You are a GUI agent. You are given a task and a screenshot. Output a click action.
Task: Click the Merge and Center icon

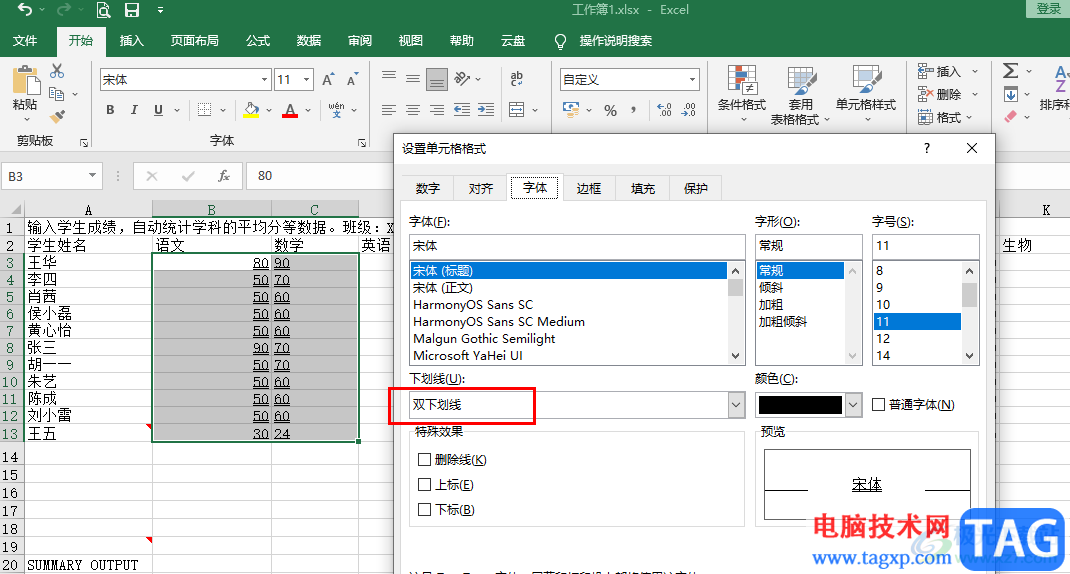[517, 110]
